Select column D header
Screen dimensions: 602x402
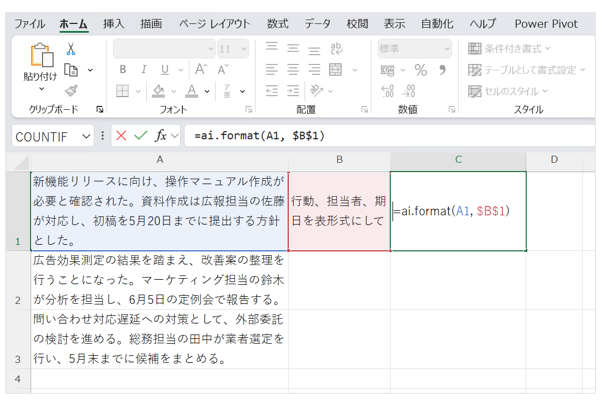554,159
